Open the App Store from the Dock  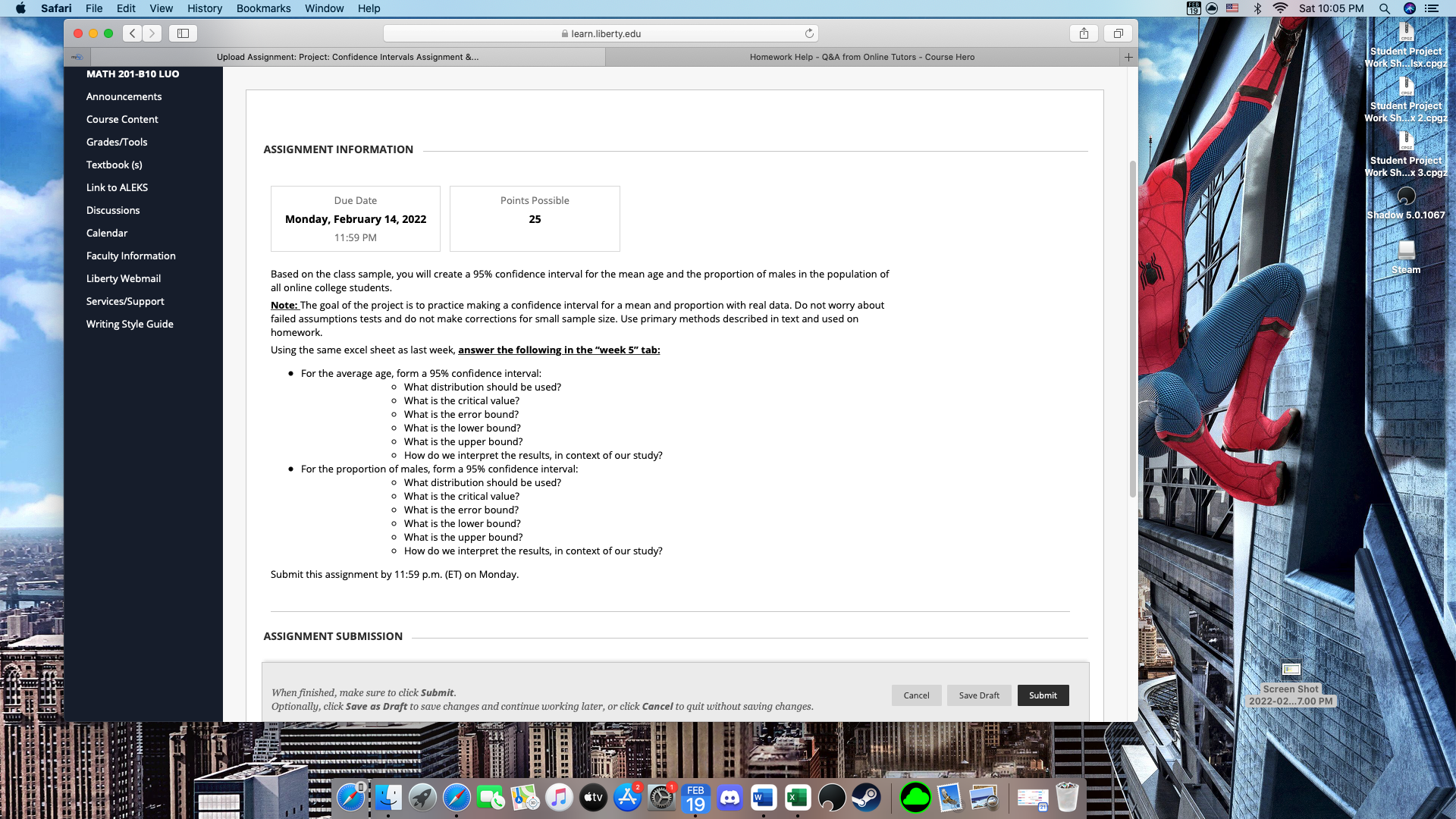point(627,797)
